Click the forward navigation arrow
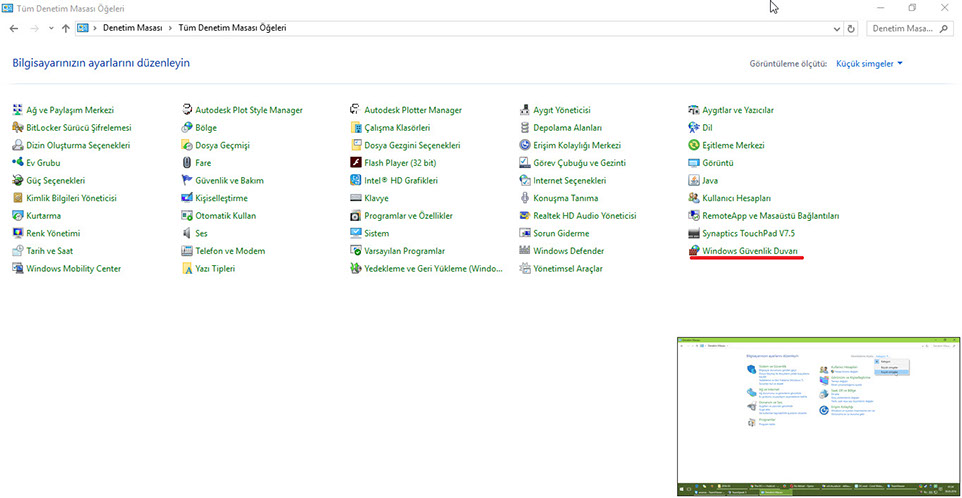The width and height of the screenshot is (962, 498). 34,29
